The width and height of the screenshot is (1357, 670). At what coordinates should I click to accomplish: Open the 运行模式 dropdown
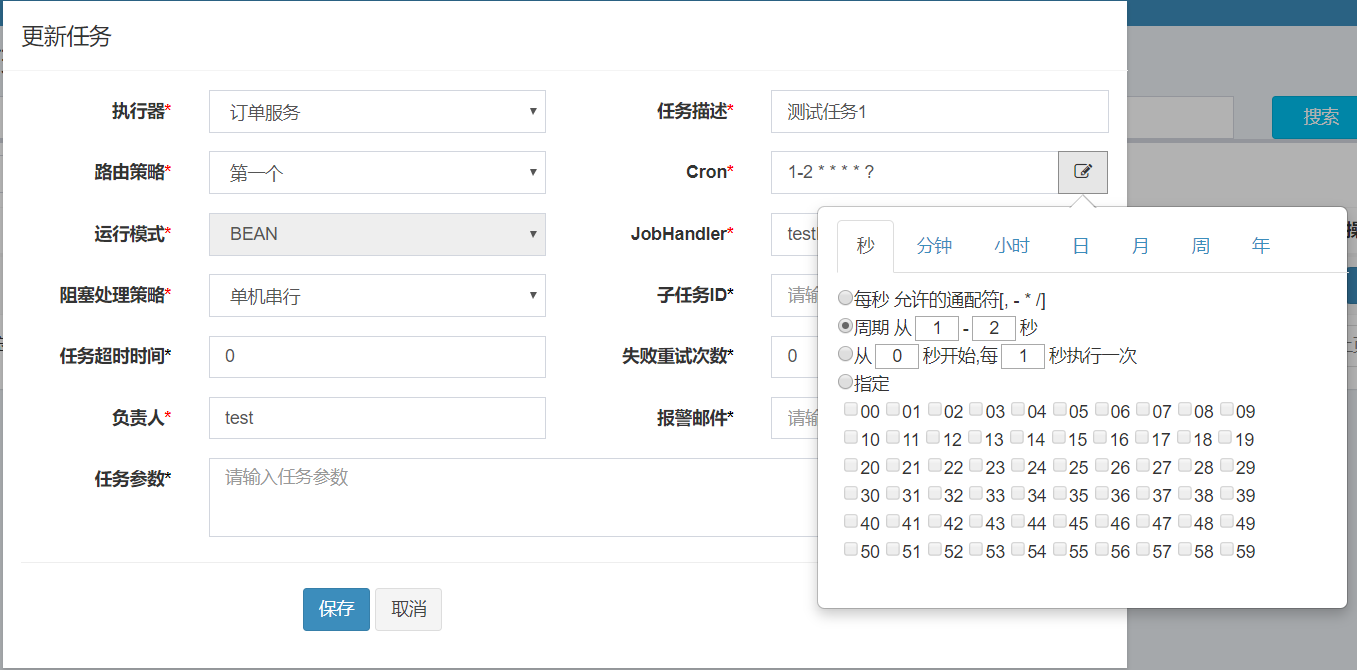(x=377, y=234)
